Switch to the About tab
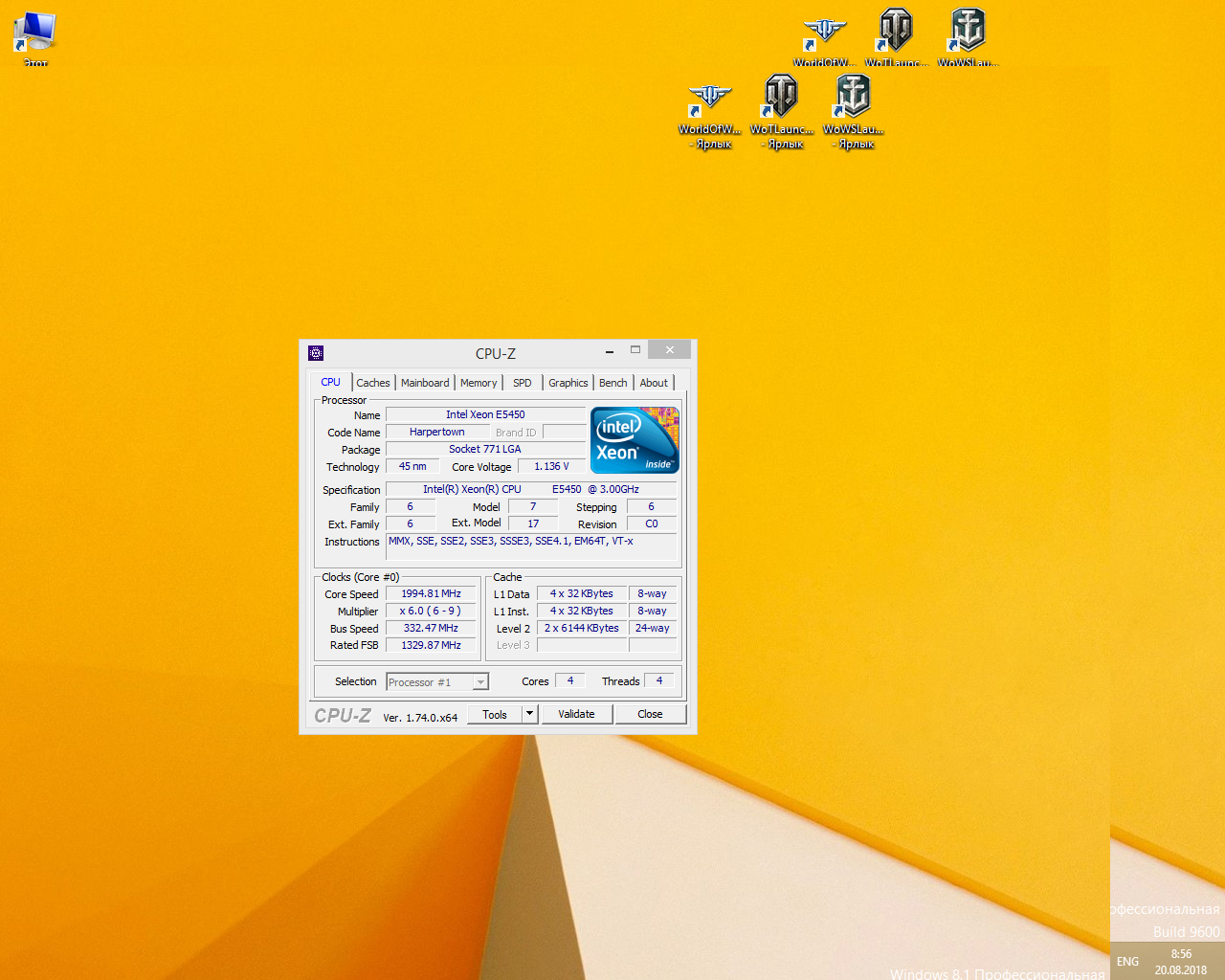 pyautogui.click(x=655, y=383)
